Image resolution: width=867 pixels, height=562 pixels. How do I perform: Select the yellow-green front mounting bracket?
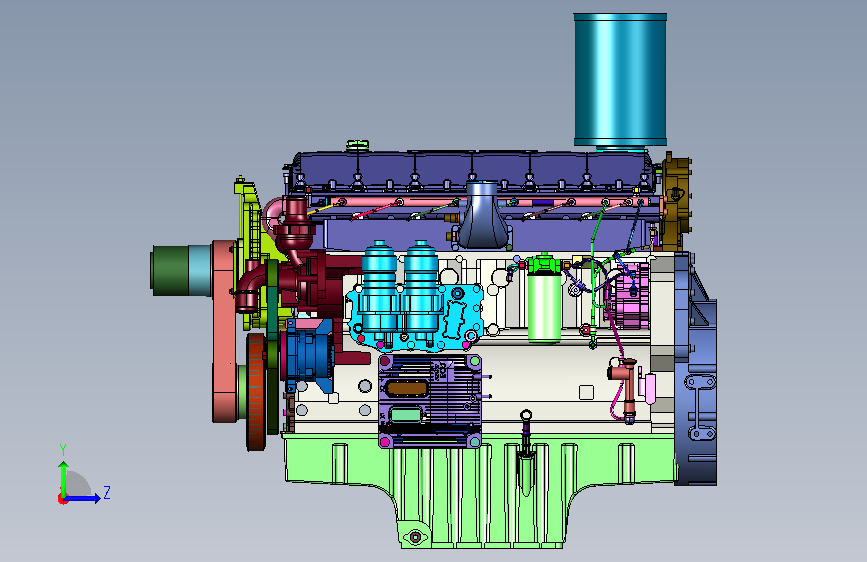pyautogui.click(x=253, y=252)
